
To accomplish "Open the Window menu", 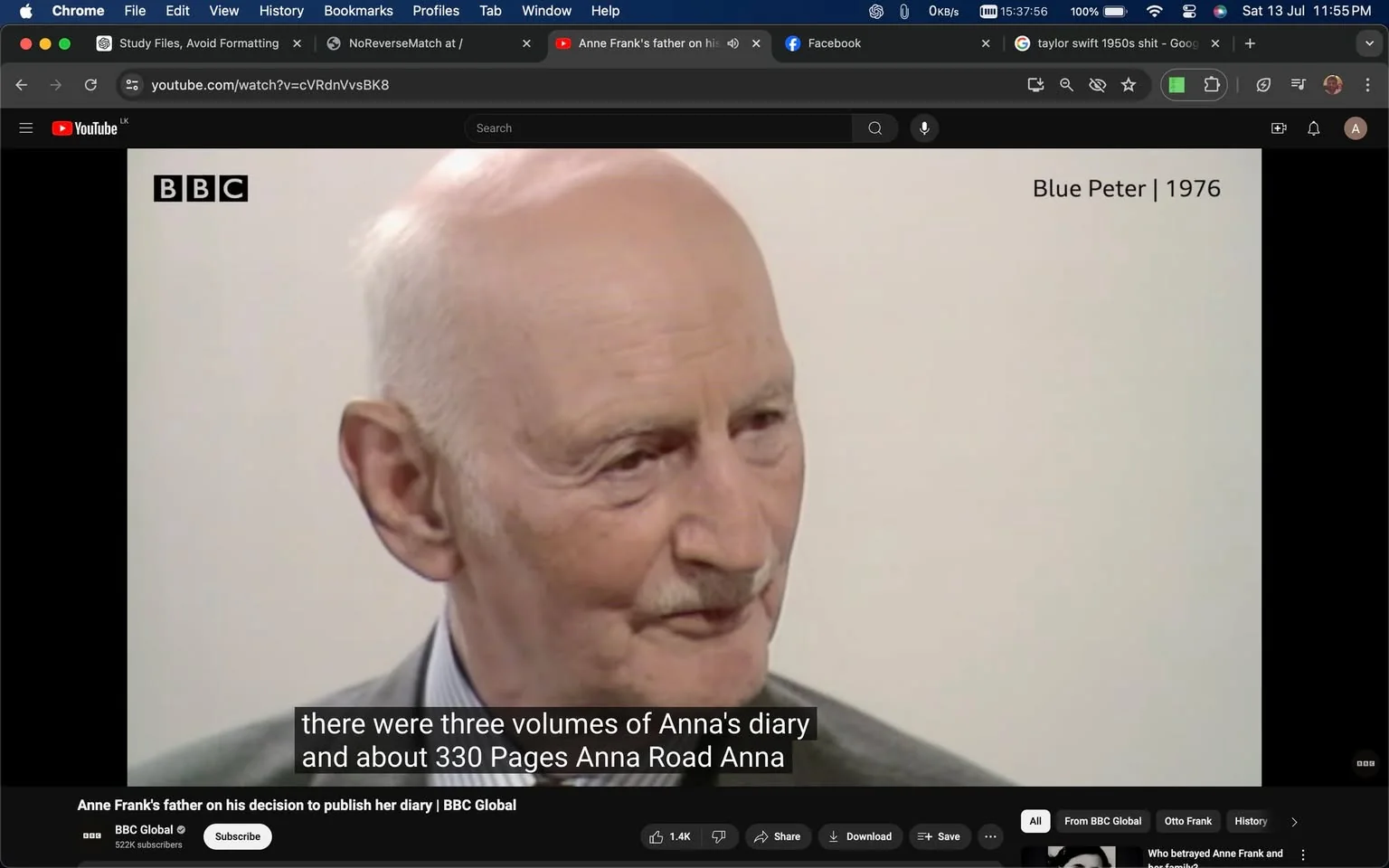I will (x=546, y=11).
